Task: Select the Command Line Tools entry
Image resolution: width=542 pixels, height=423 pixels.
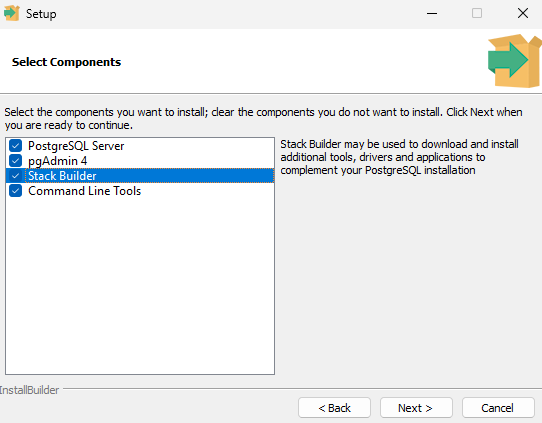Action: point(85,191)
